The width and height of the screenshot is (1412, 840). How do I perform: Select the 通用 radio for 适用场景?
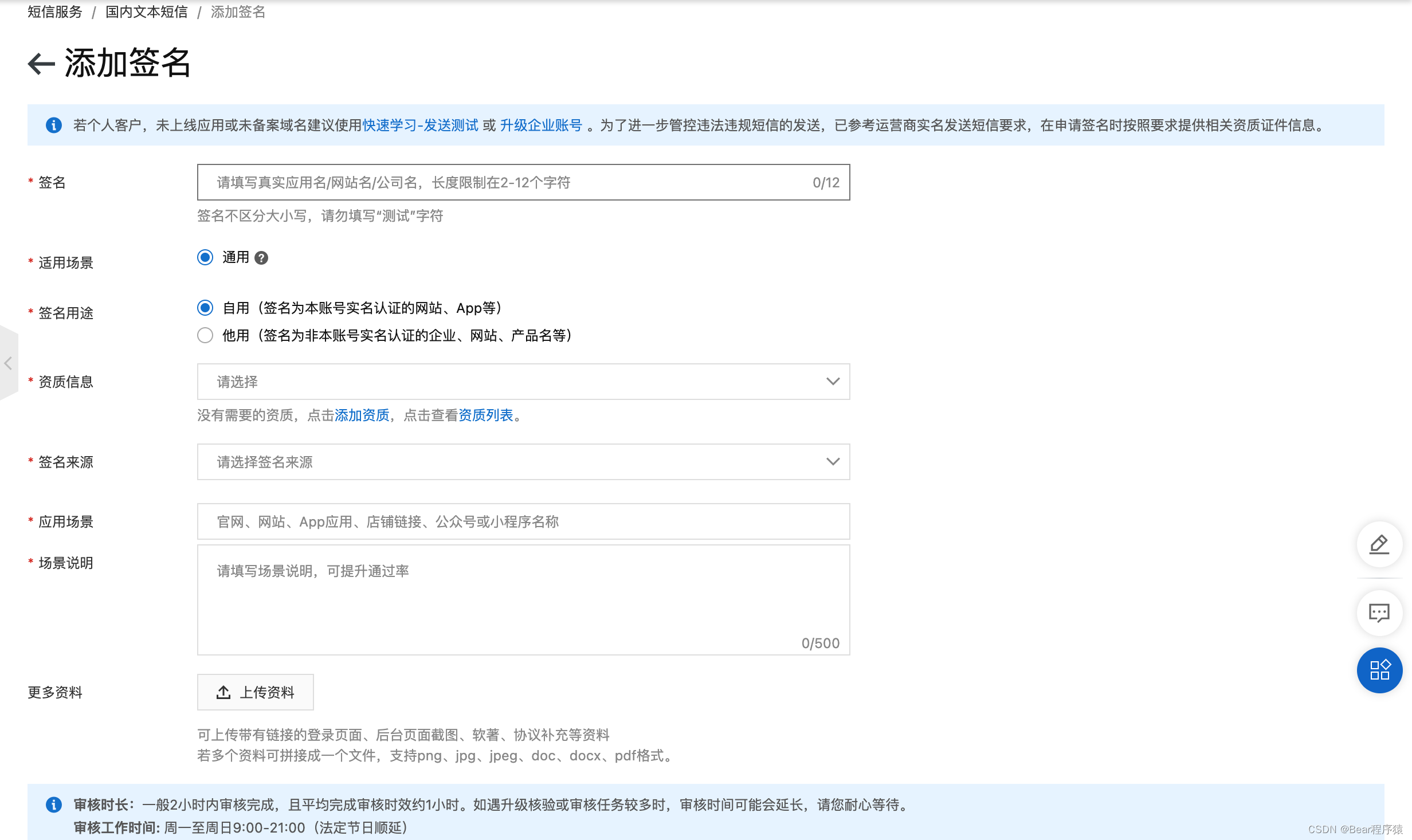(x=205, y=258)
